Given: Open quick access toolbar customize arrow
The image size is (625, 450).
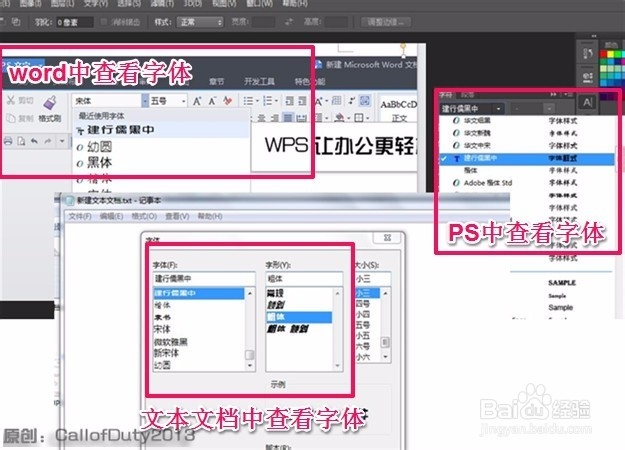Looking at the screenshot, I should click(x=62, y=141).
